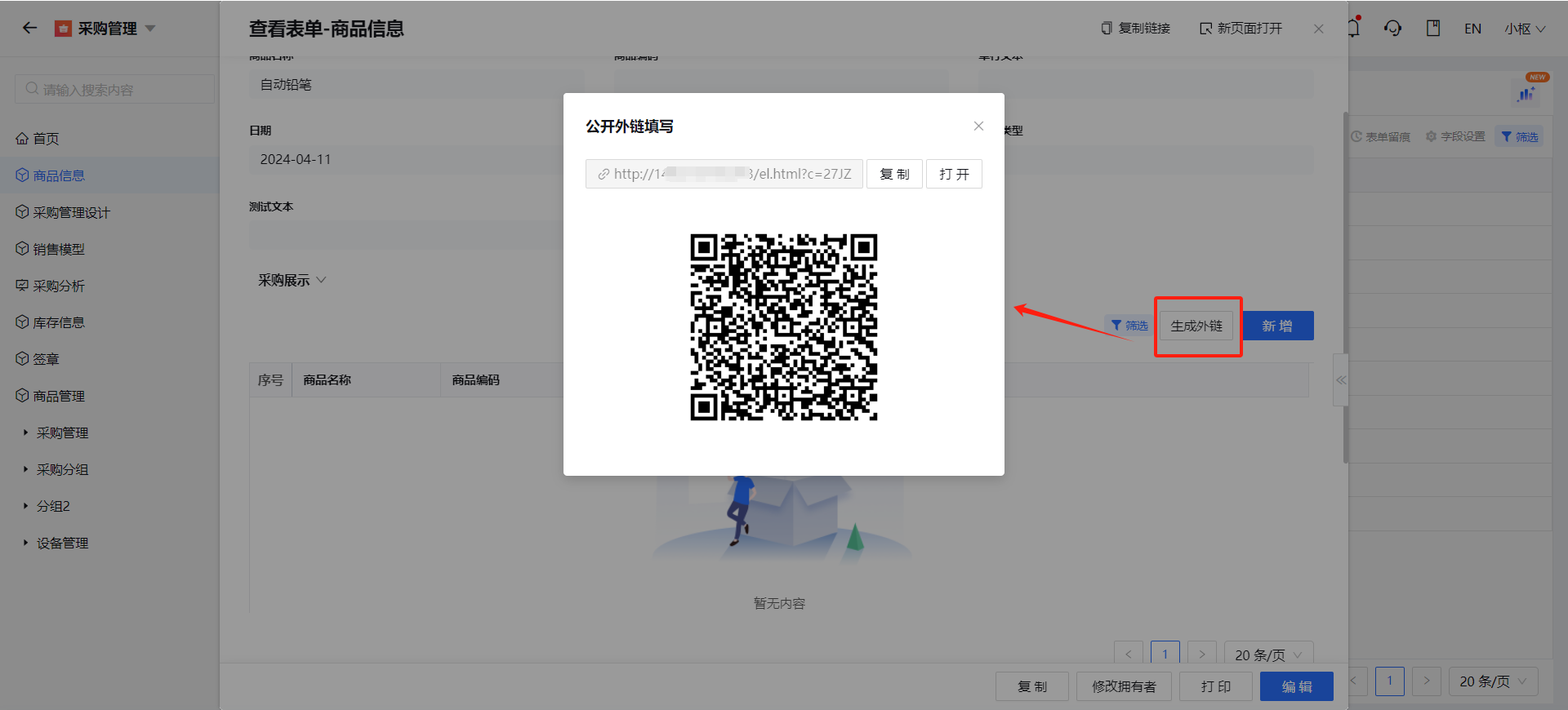1568x710 pixels.
Task: Click the 打印 button
Action: click(1216, 686)
